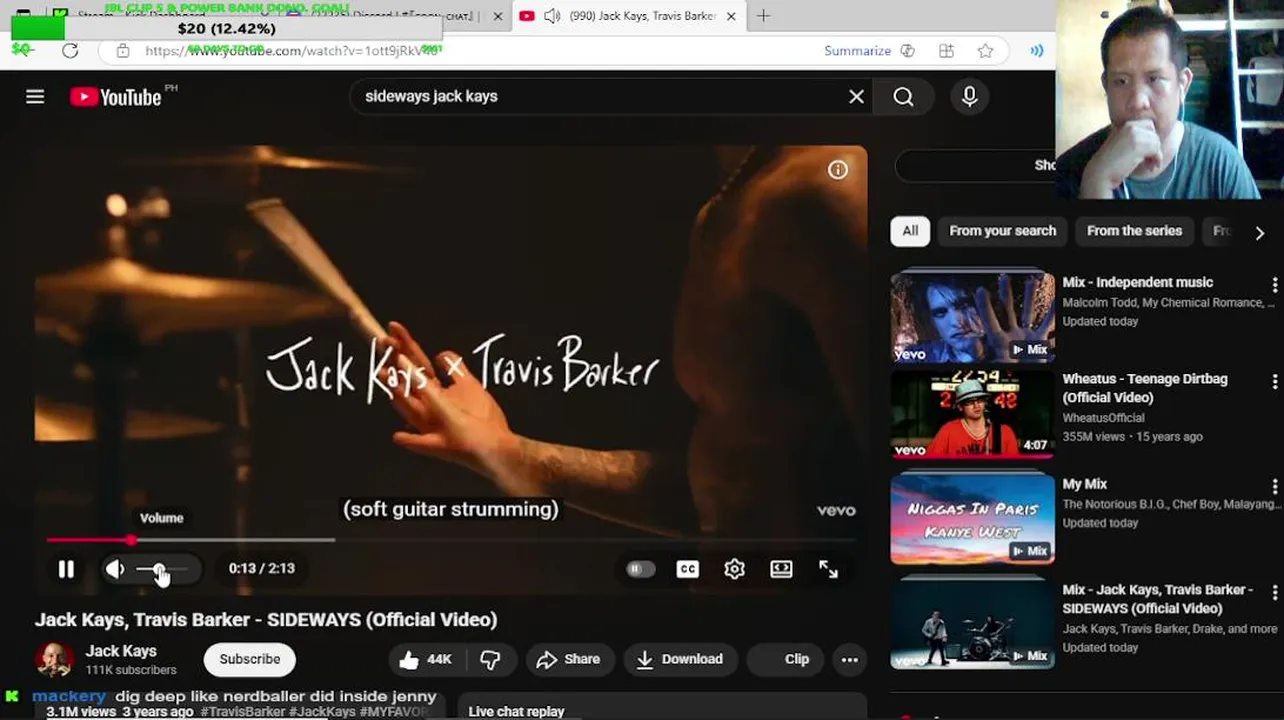Bookmark the page with the star icon

click(x=985, y=51)
